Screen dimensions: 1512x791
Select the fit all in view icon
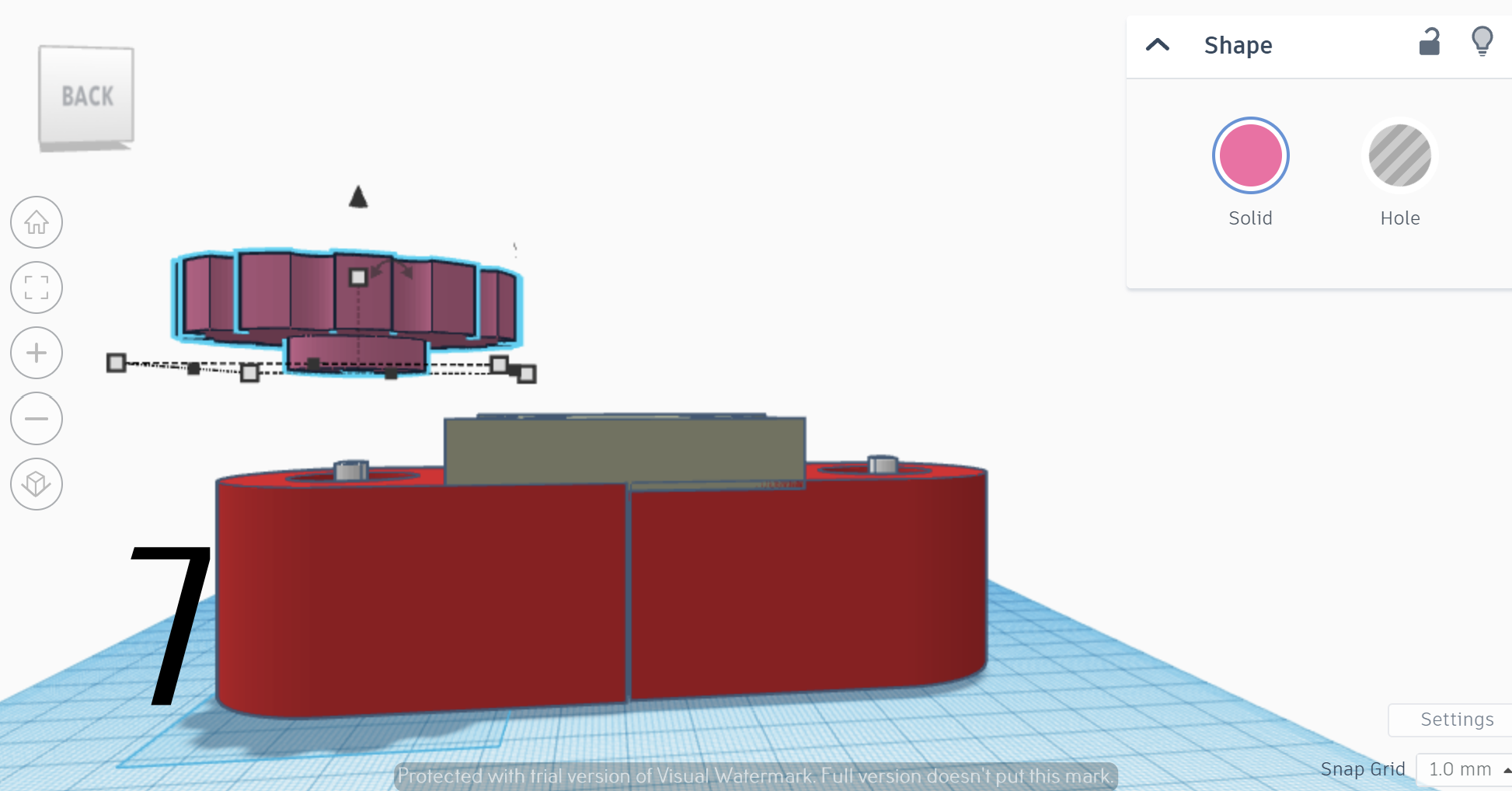click(x=36, y=287)
